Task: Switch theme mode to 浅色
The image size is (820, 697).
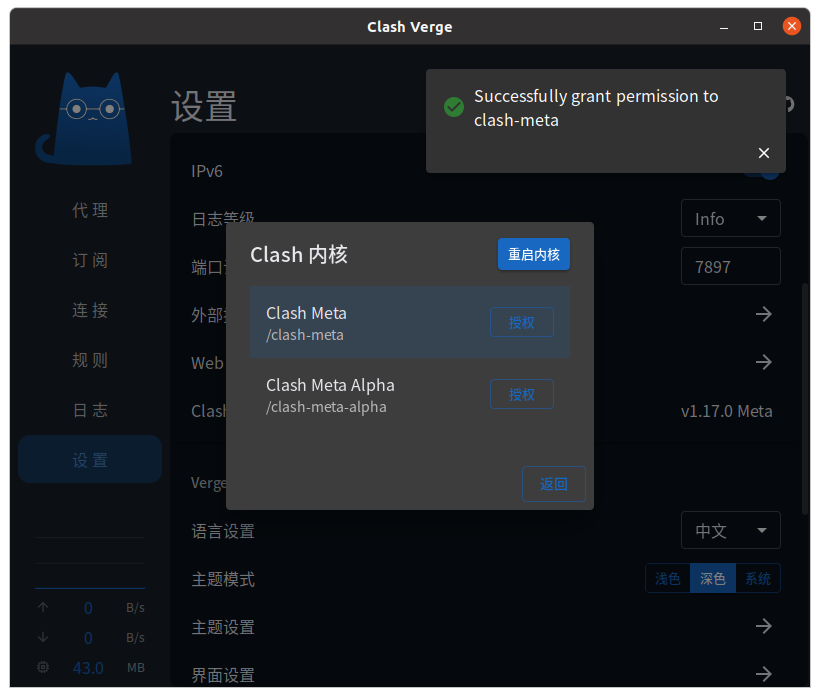Action: (x=668, y=578)
